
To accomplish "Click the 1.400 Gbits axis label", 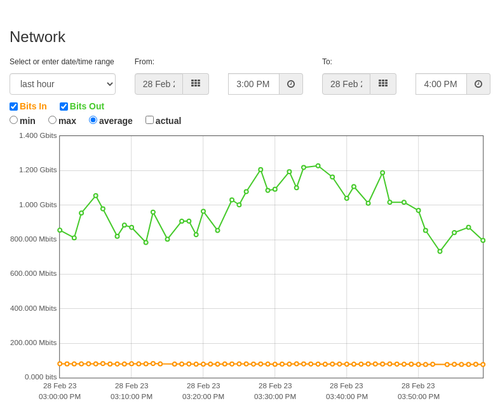I will click(x=38, y=135).
